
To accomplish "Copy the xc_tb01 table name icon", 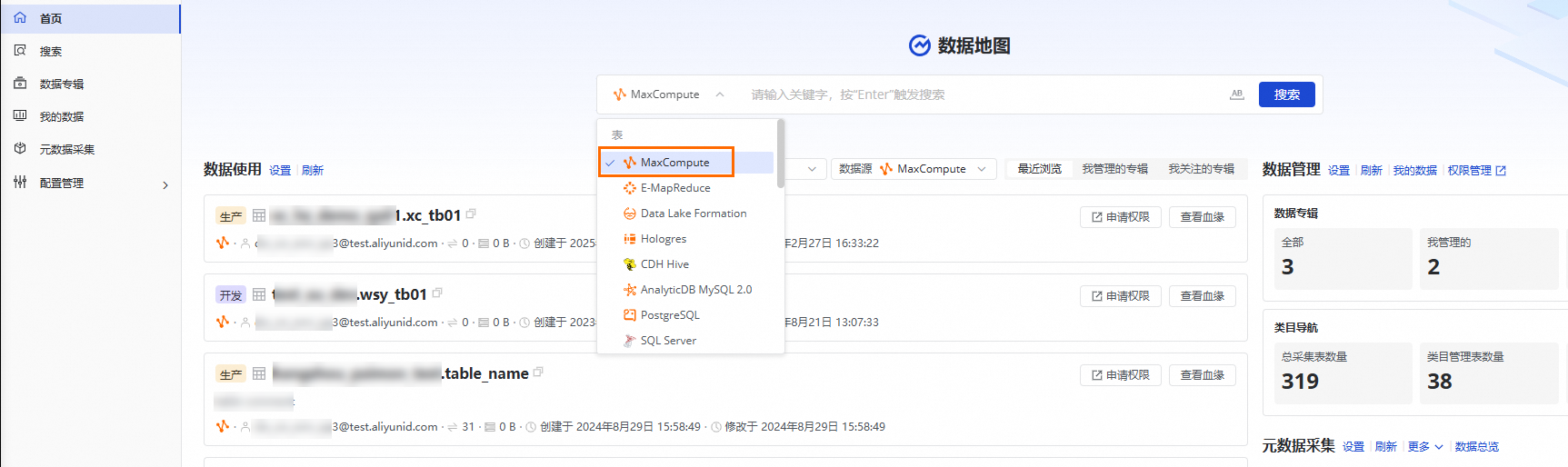I will [471, 214].
